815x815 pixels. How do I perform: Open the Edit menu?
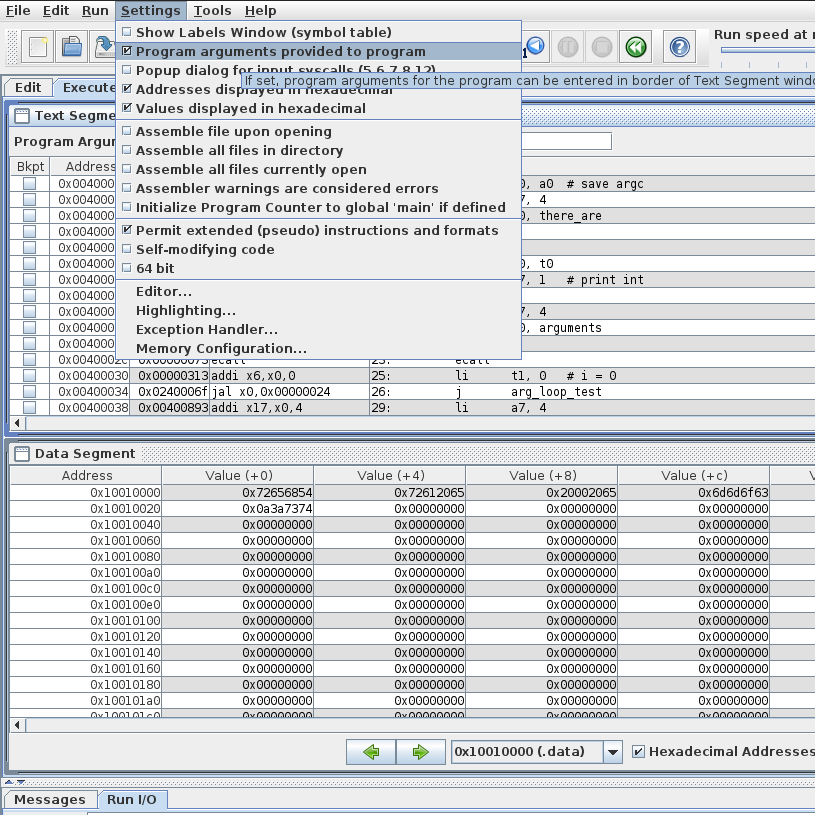pos(56,10)
